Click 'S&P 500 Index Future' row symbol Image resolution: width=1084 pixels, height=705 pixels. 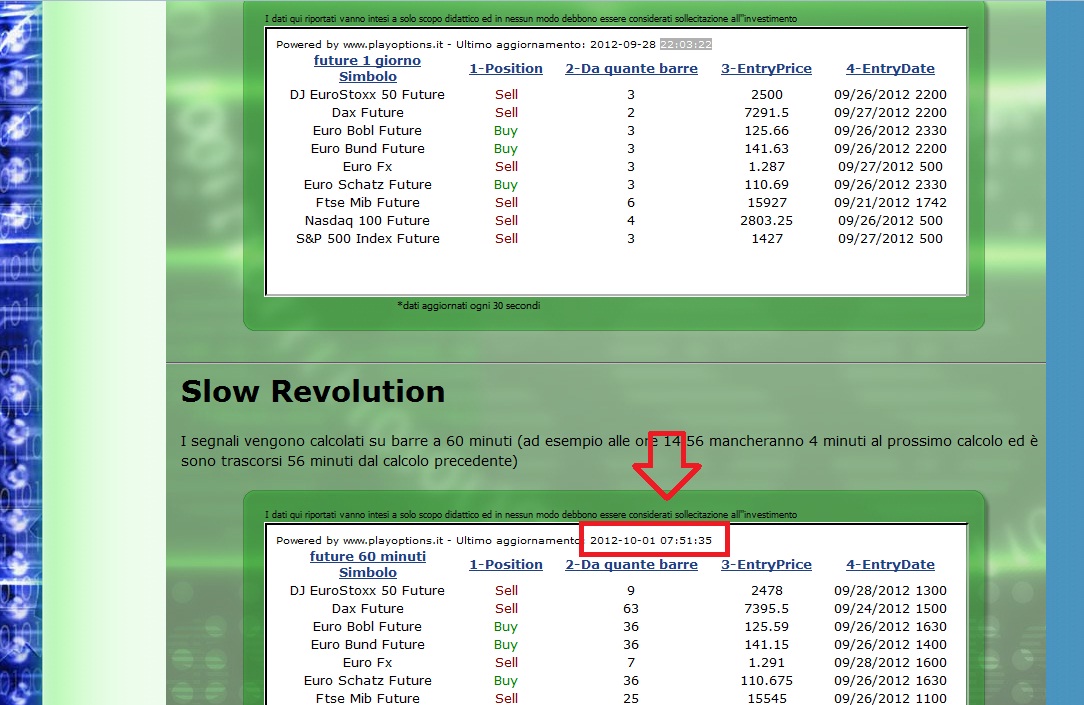367,238
